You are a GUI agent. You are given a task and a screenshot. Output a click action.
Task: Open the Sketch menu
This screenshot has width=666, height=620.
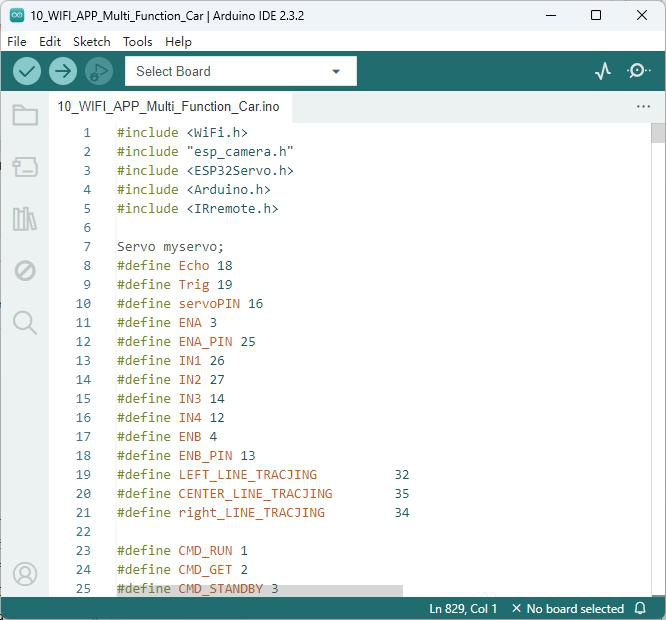point(92,42)
